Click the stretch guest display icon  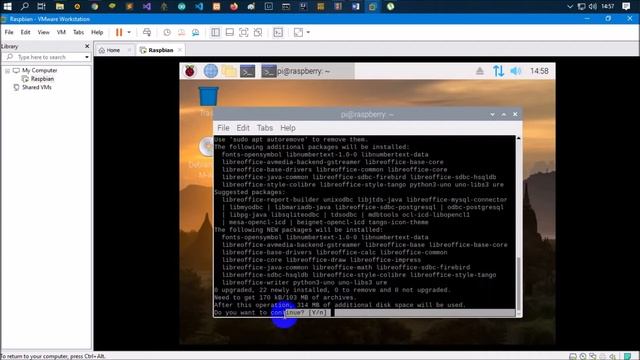[298, 32]
